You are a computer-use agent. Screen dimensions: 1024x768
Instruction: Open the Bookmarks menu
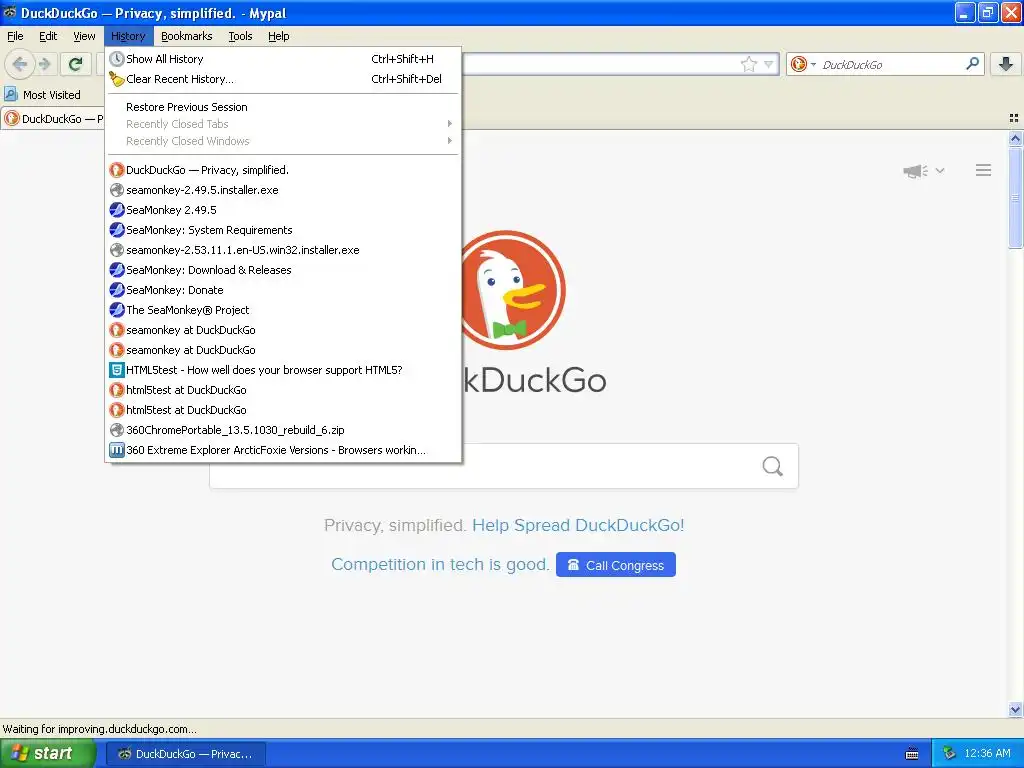click(x=187, y=36)
